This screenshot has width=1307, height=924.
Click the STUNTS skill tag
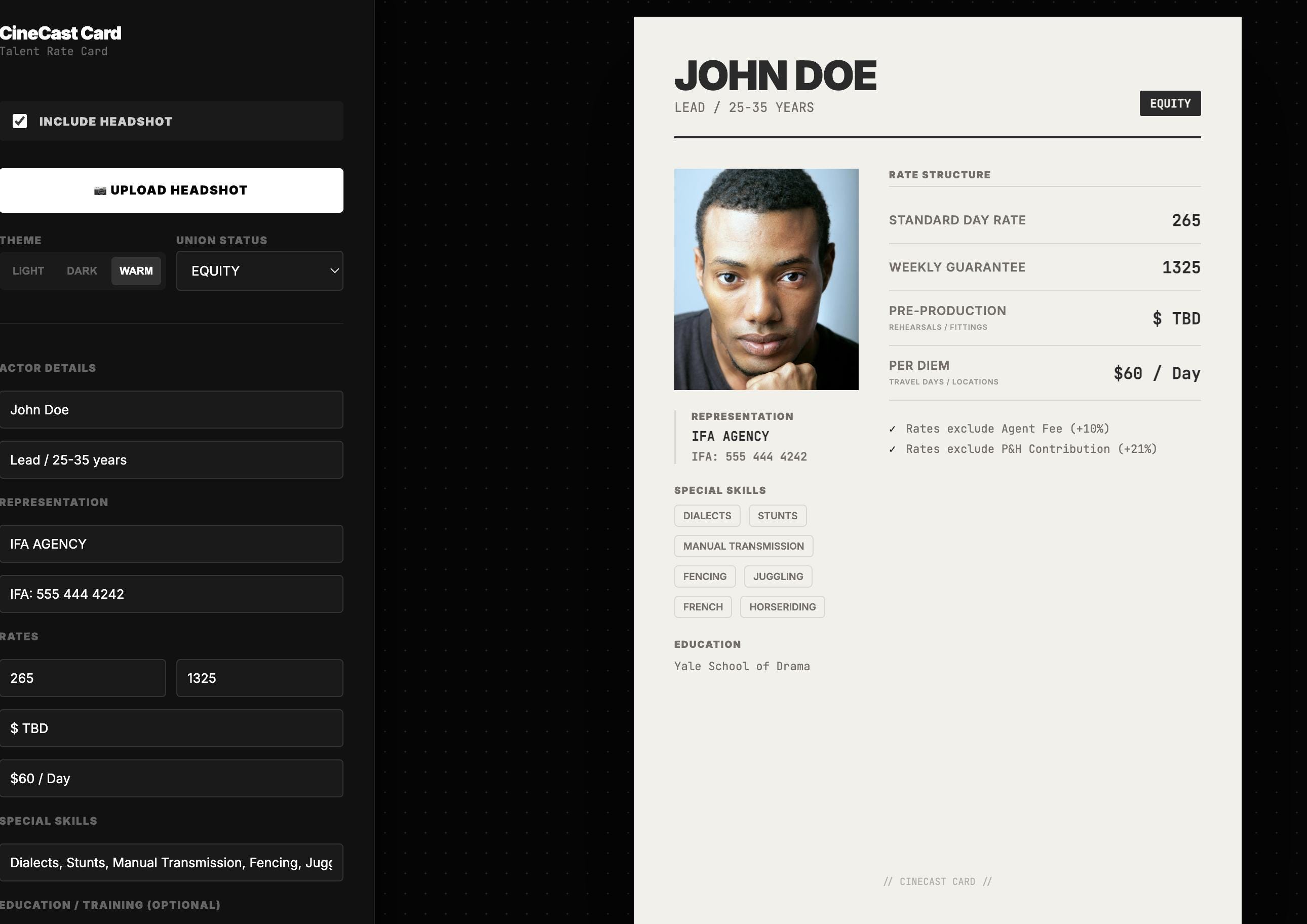click(x=777, y=516)
